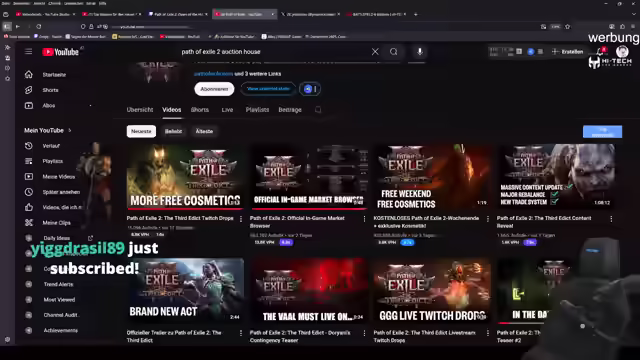Open 'Path of Exile 2: Official In-Game Market Browser' title
The image size is (640, 360).
(297, 222)
